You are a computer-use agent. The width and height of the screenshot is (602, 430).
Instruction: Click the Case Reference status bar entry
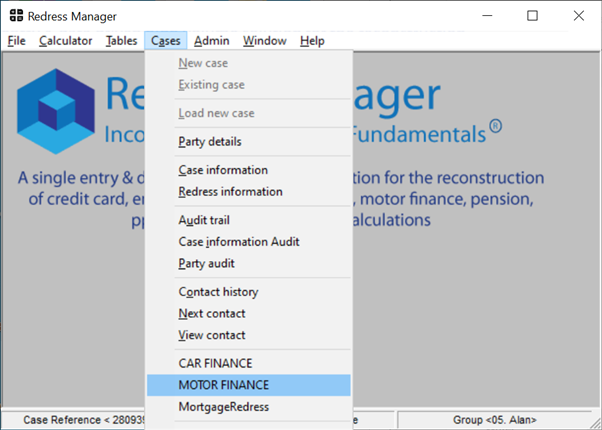pos(74,420)
